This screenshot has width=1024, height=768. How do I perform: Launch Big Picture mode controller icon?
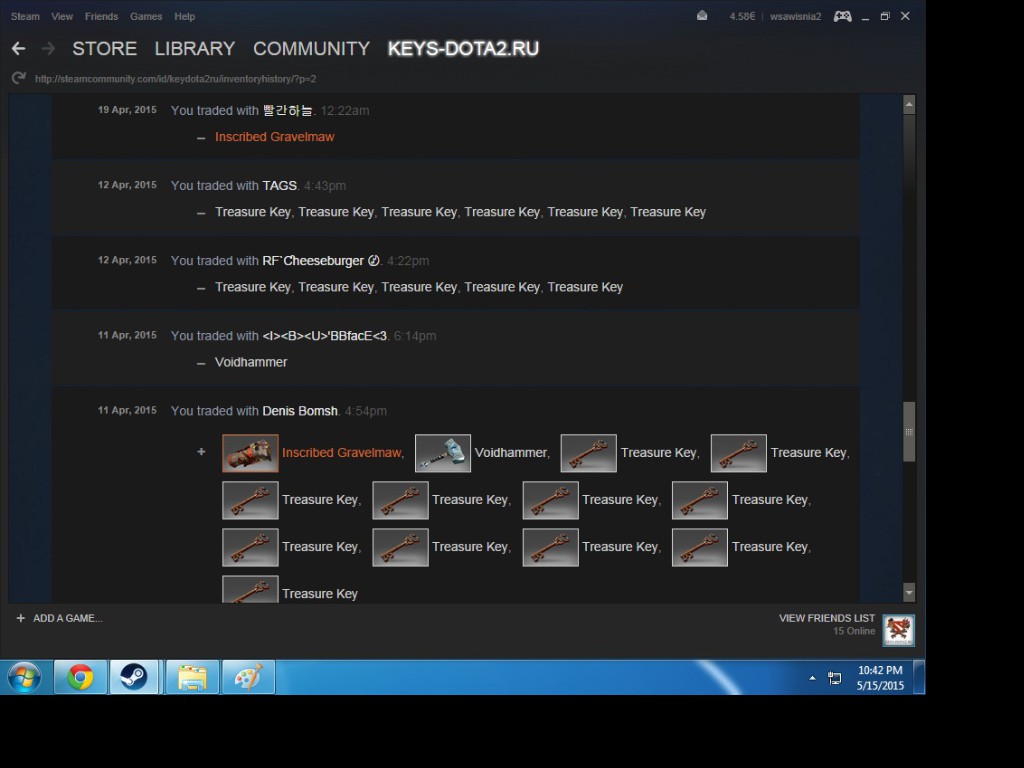(x=842, y=16)
